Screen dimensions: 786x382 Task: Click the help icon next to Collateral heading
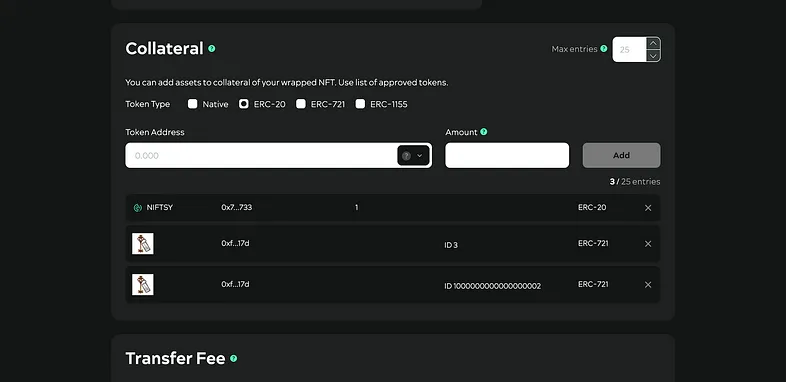tap(212, 49)
